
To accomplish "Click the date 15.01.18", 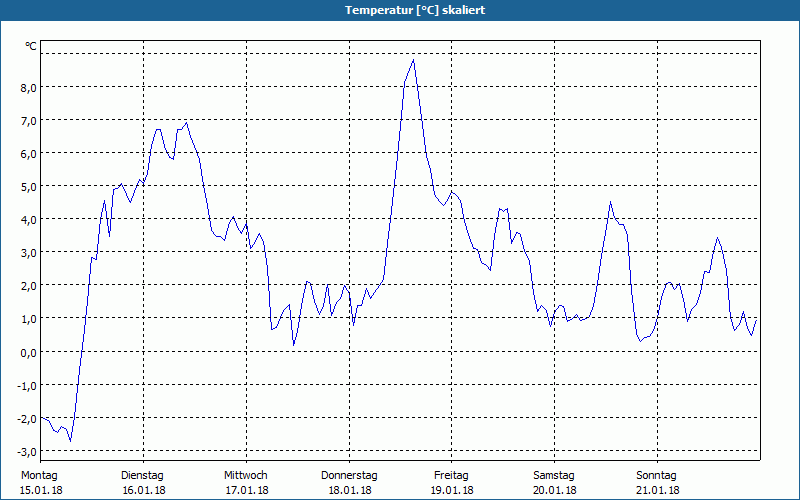I will (41, 490).
